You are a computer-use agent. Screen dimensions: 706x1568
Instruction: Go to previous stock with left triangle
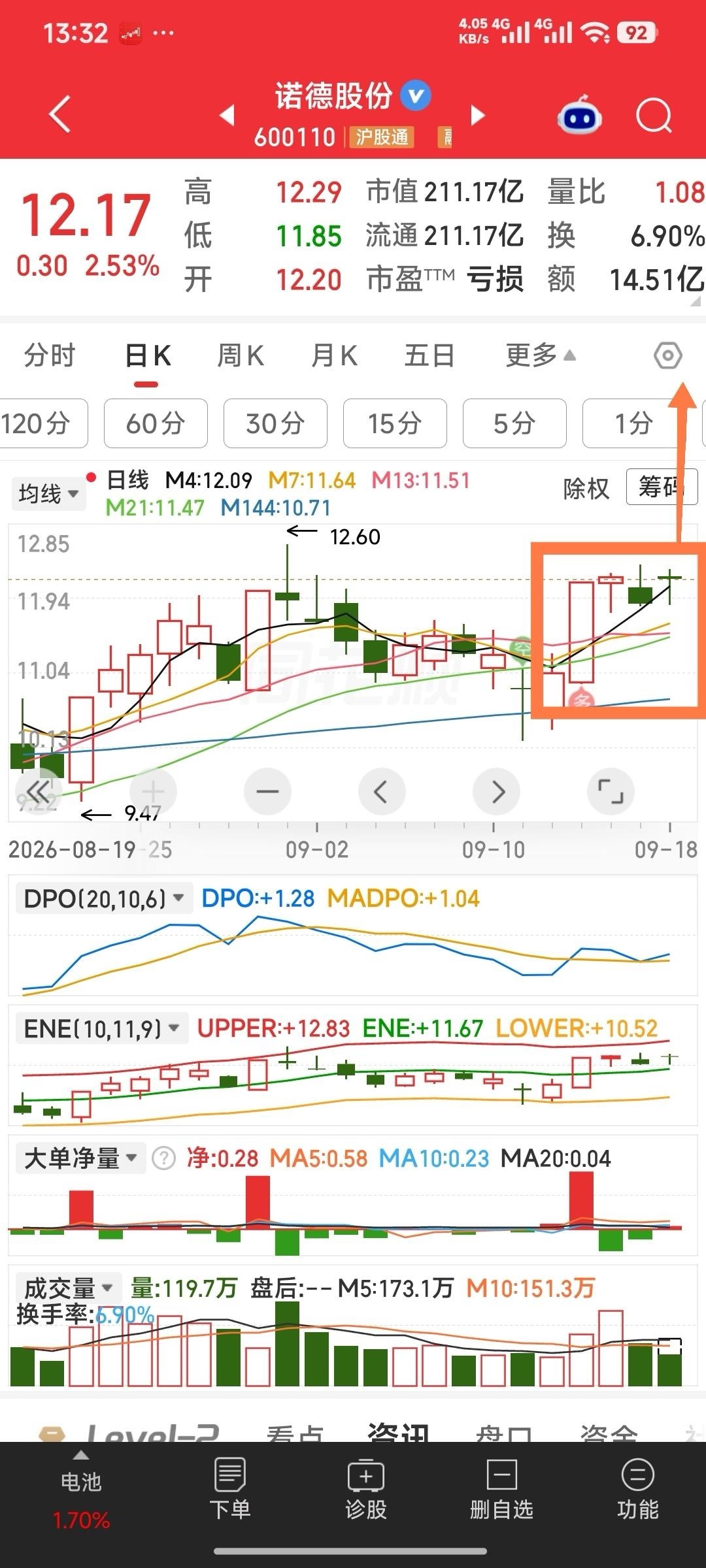point(227,116)
